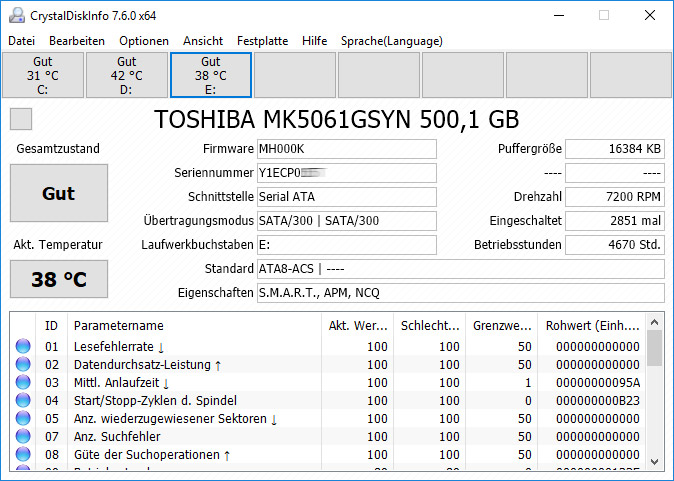Click the ID column header
The height and width of the screenshot is (481, 674).
(x=51, y=325)
